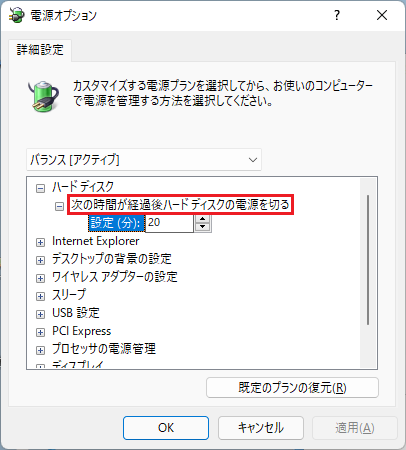Viewport: 406px width, 450px height.
Task: Click the 既定のプランの復元 button
Action: [292, 388]
